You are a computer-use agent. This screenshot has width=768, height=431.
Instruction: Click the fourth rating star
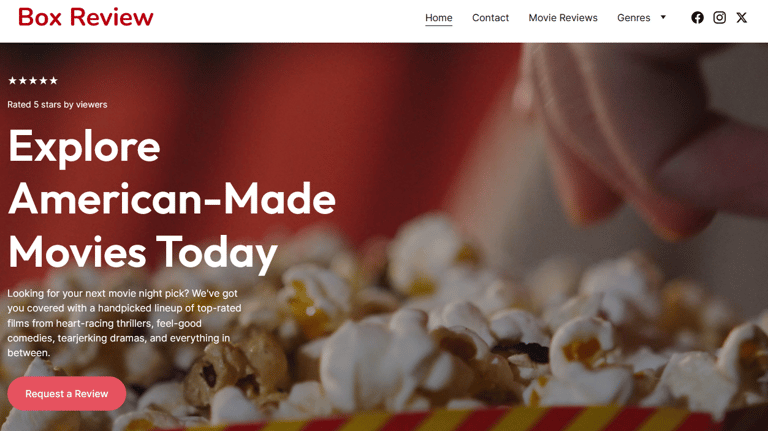(x=43, y=80)
